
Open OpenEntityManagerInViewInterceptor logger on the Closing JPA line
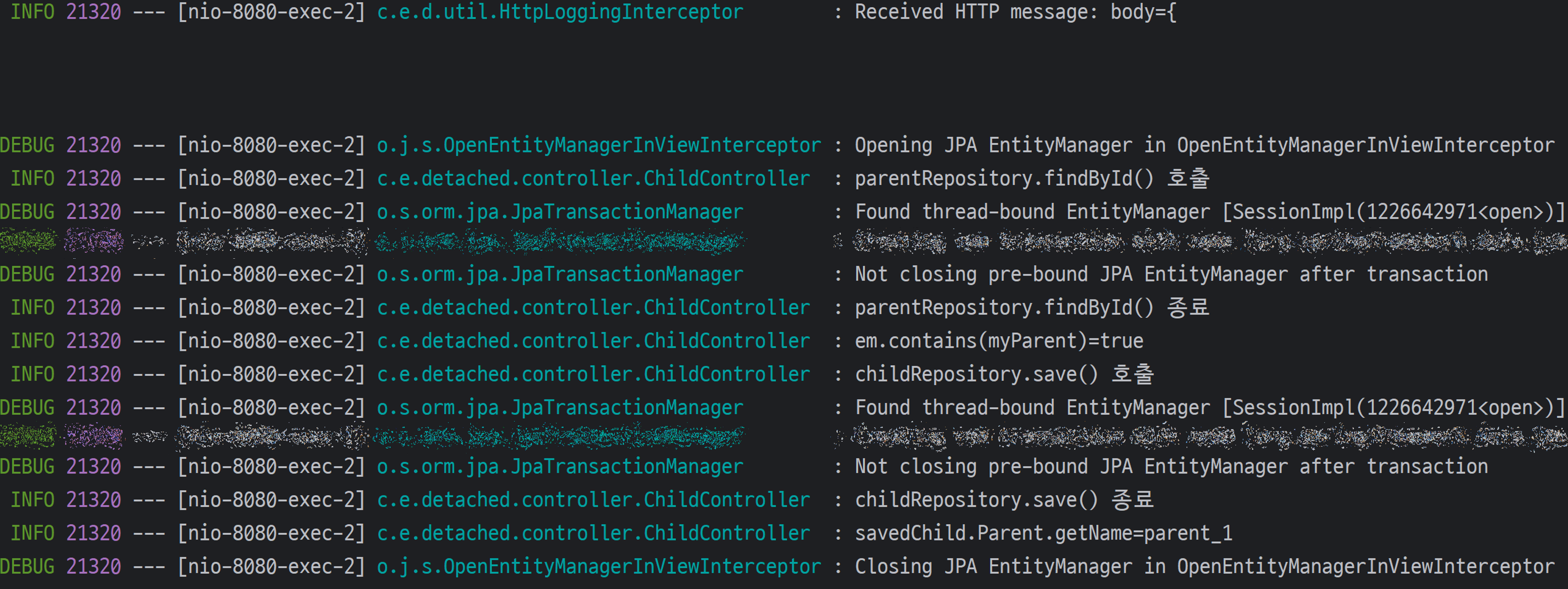(598, 566)
